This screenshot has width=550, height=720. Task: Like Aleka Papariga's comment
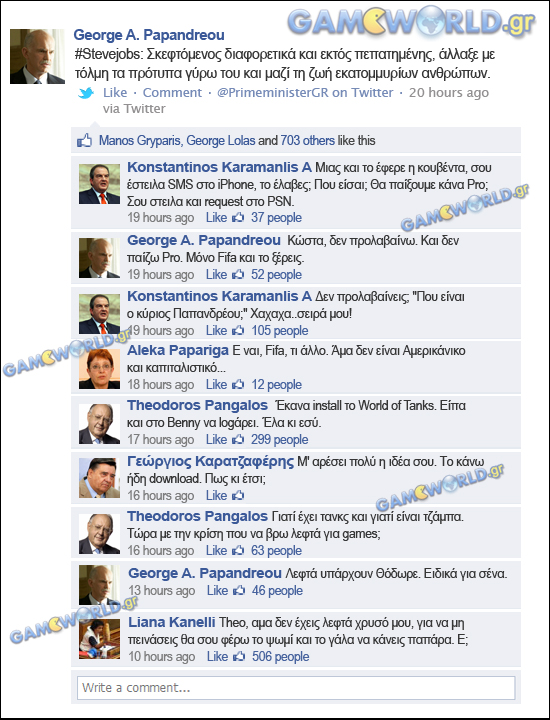point(216,385)
